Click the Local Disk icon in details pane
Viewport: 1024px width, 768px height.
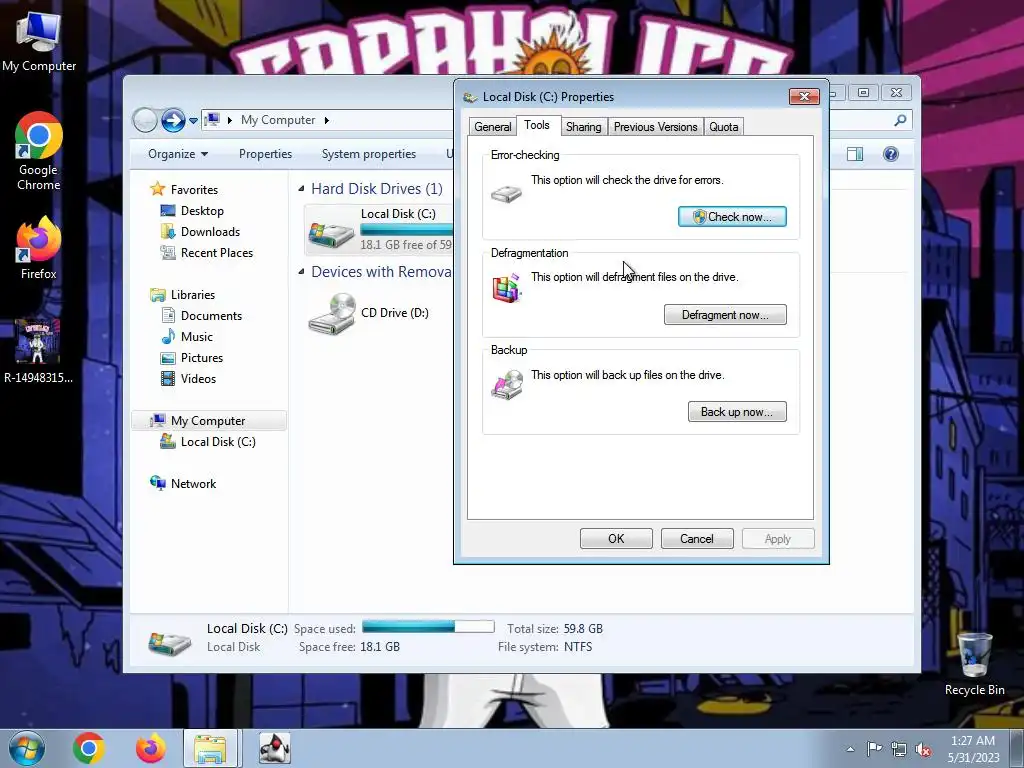tap(170, 641)
